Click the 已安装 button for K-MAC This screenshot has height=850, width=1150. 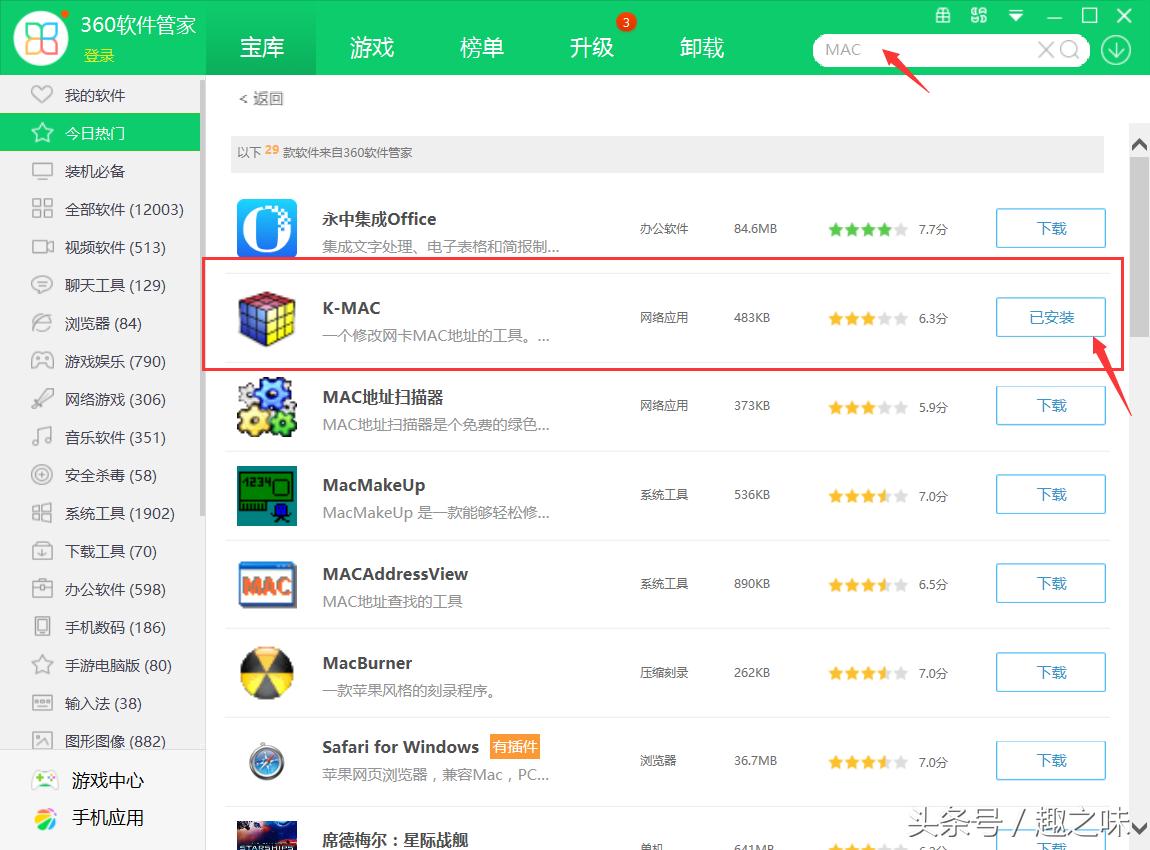1050,317
